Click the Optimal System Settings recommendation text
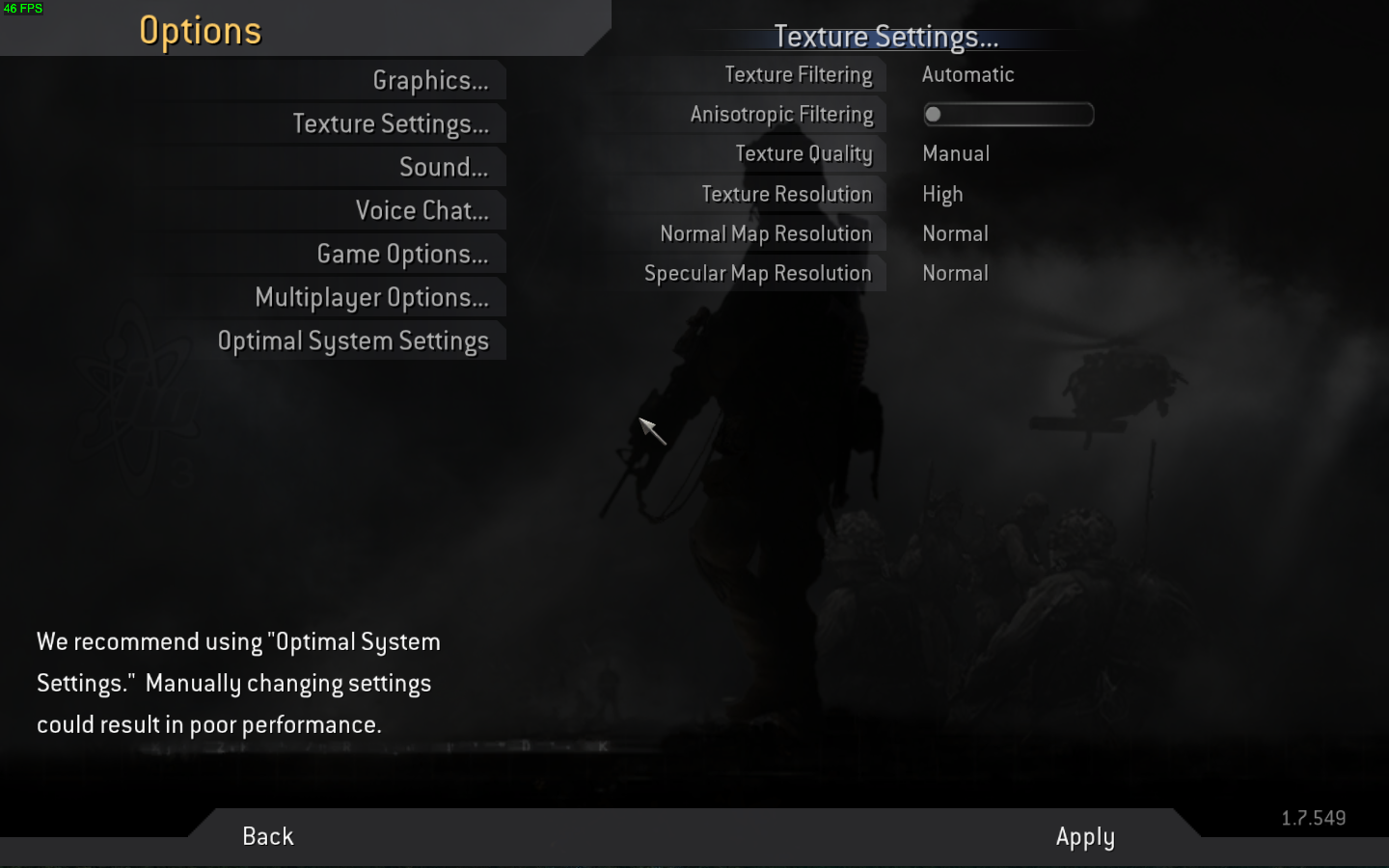 tap(238, 683)
